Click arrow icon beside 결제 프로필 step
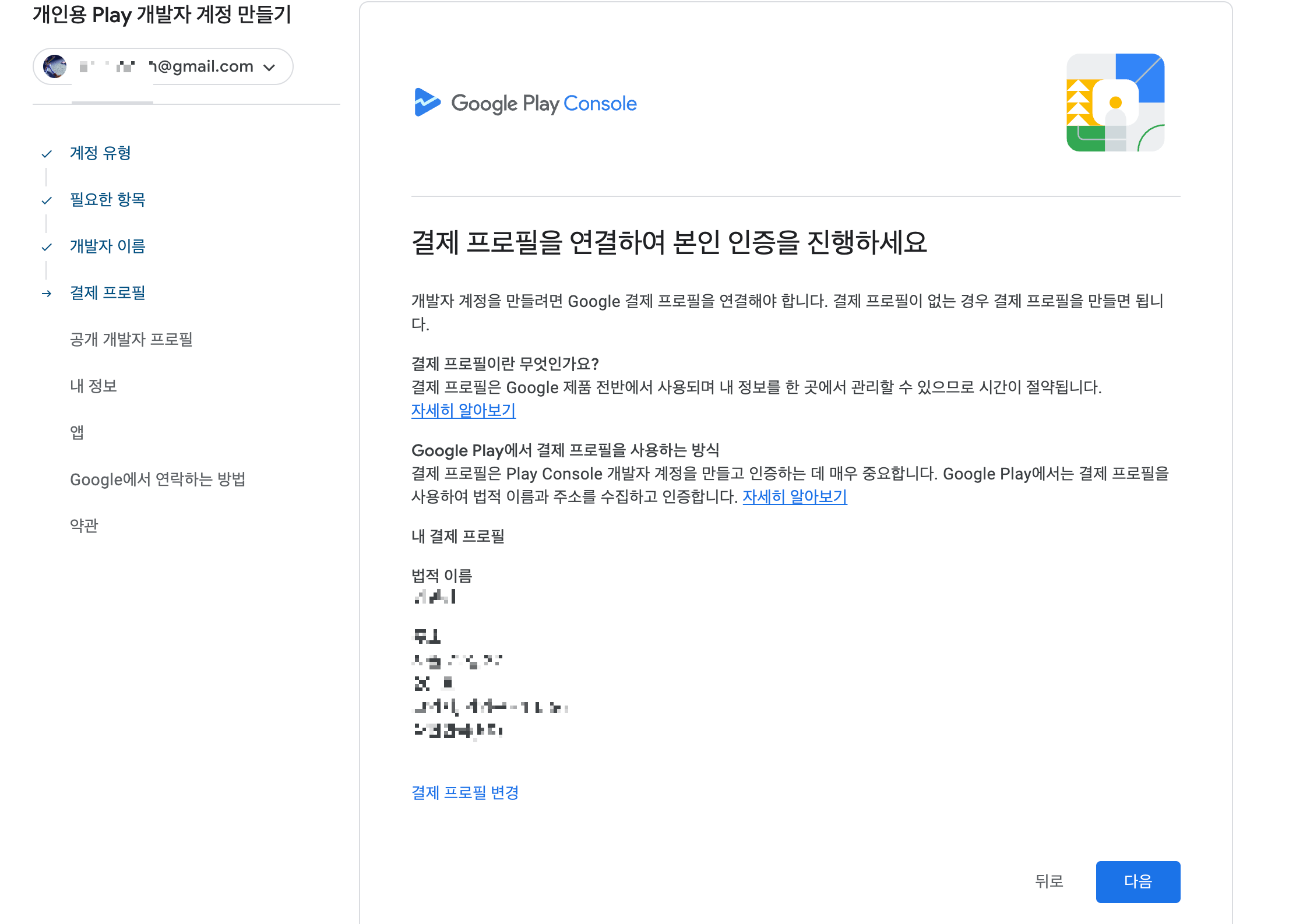 click(47, 294)
